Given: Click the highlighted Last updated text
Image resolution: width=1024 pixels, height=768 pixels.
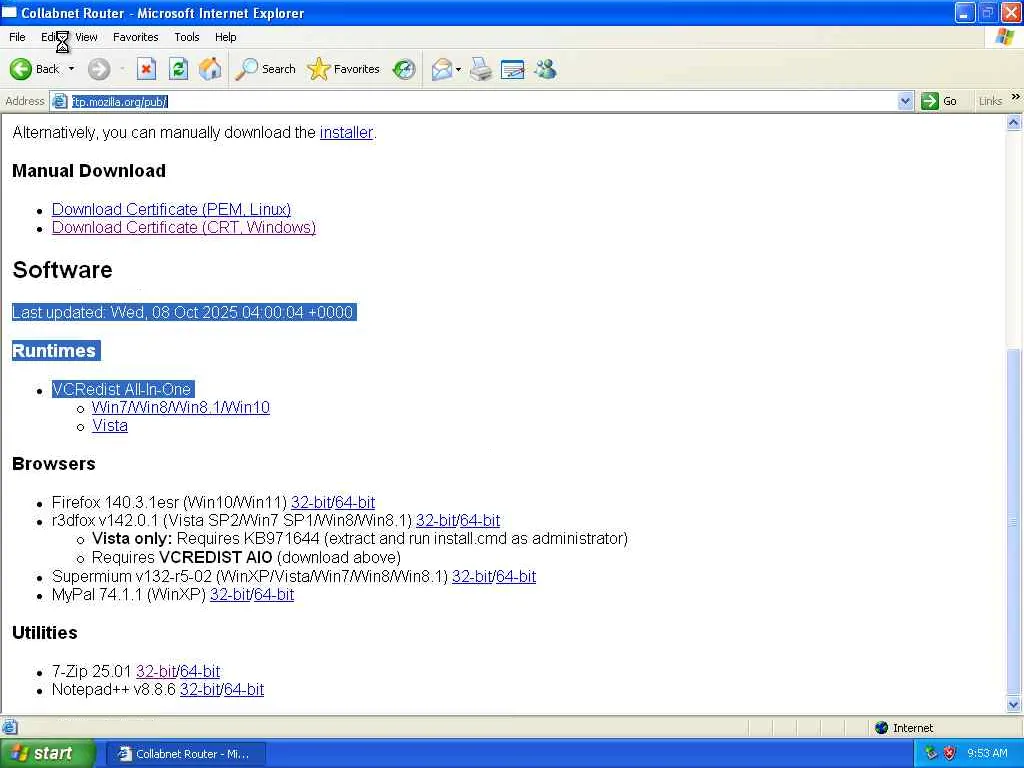Looking at the screenshot, I should 184,313.
